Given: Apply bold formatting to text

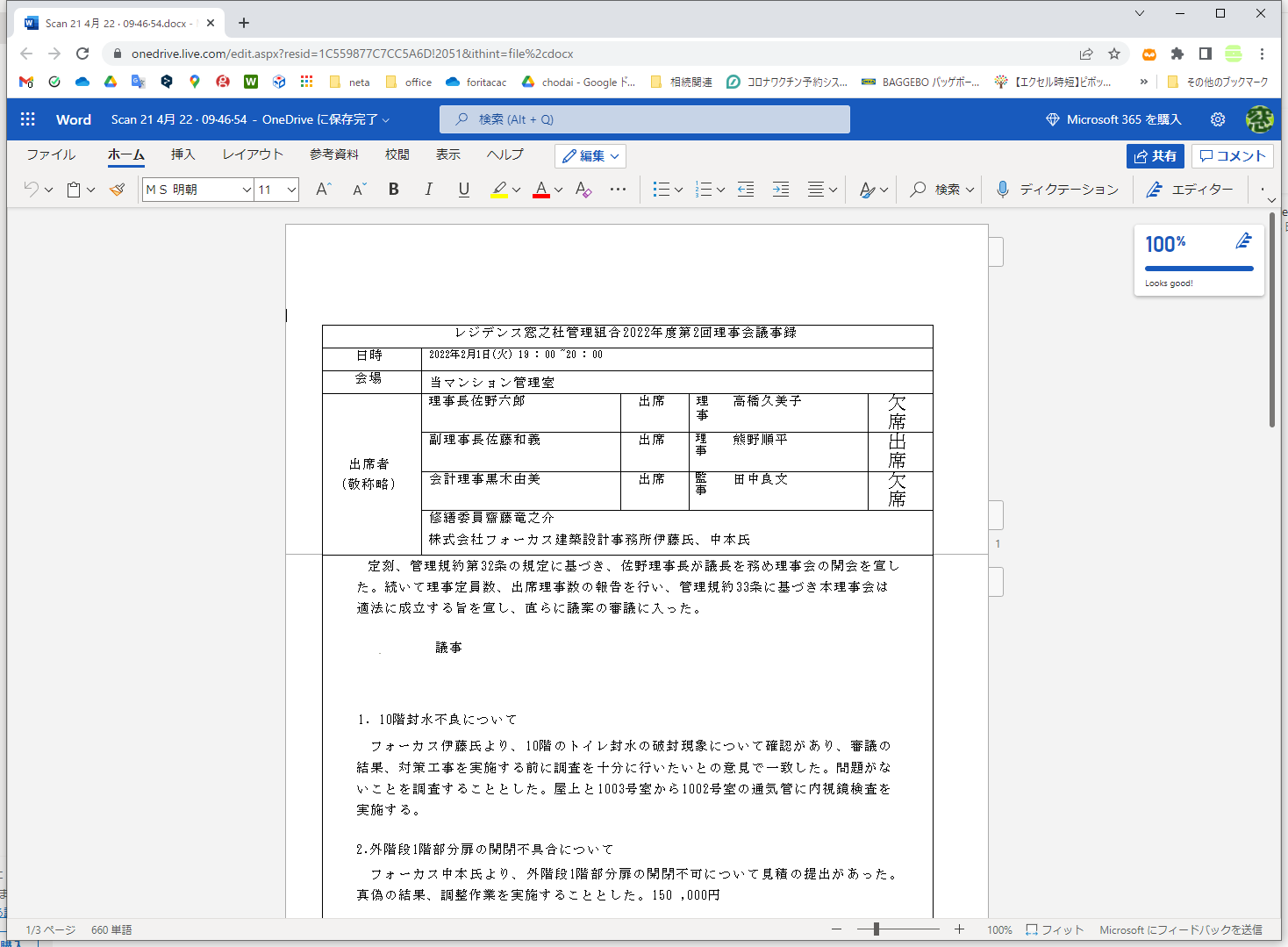Looking at the screenshot, I should click(x=393, y=189).
